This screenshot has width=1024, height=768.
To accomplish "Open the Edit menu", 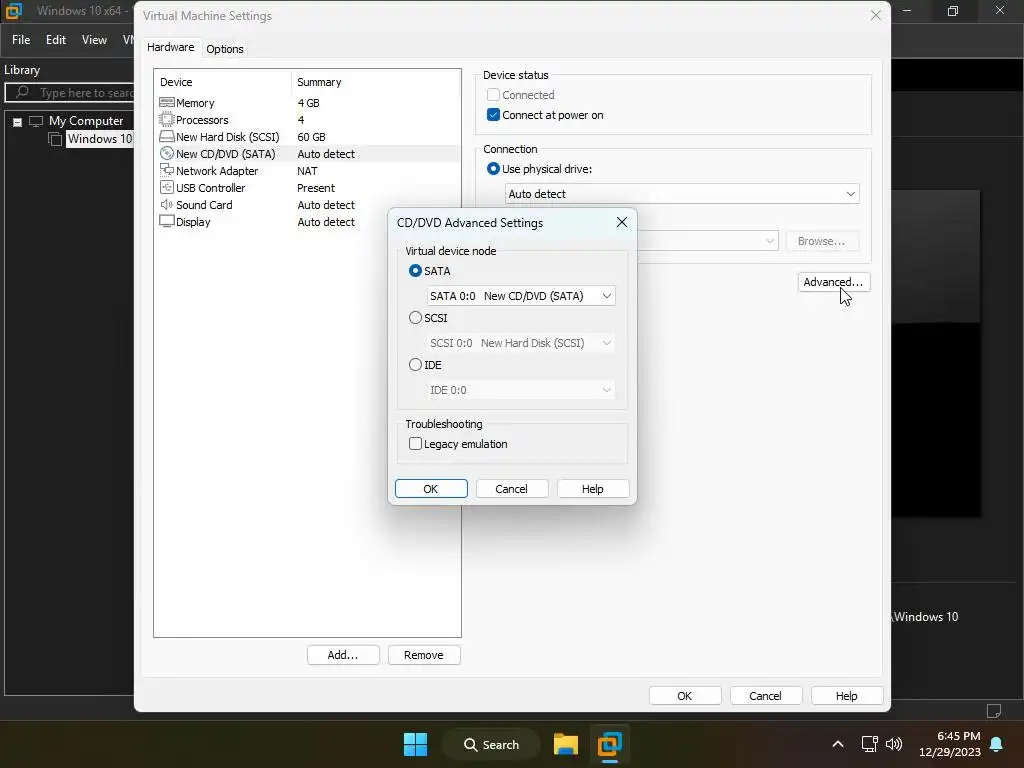I will [x=56, y=40].
